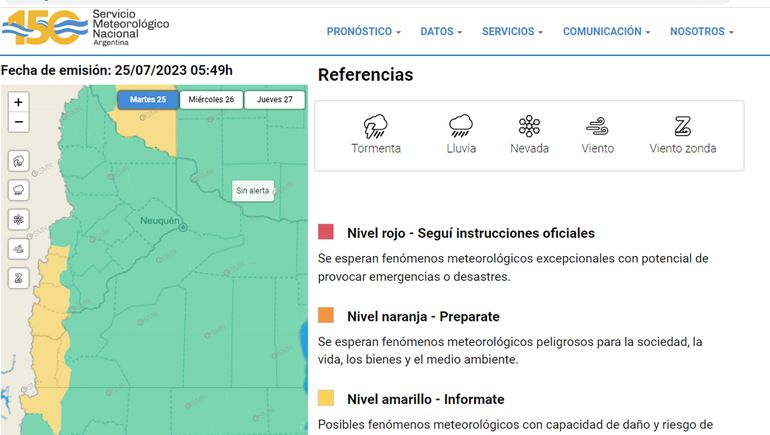770x435 pixels.
Task: Switch map to Jueves 27
Action: [x=274, y=100]
